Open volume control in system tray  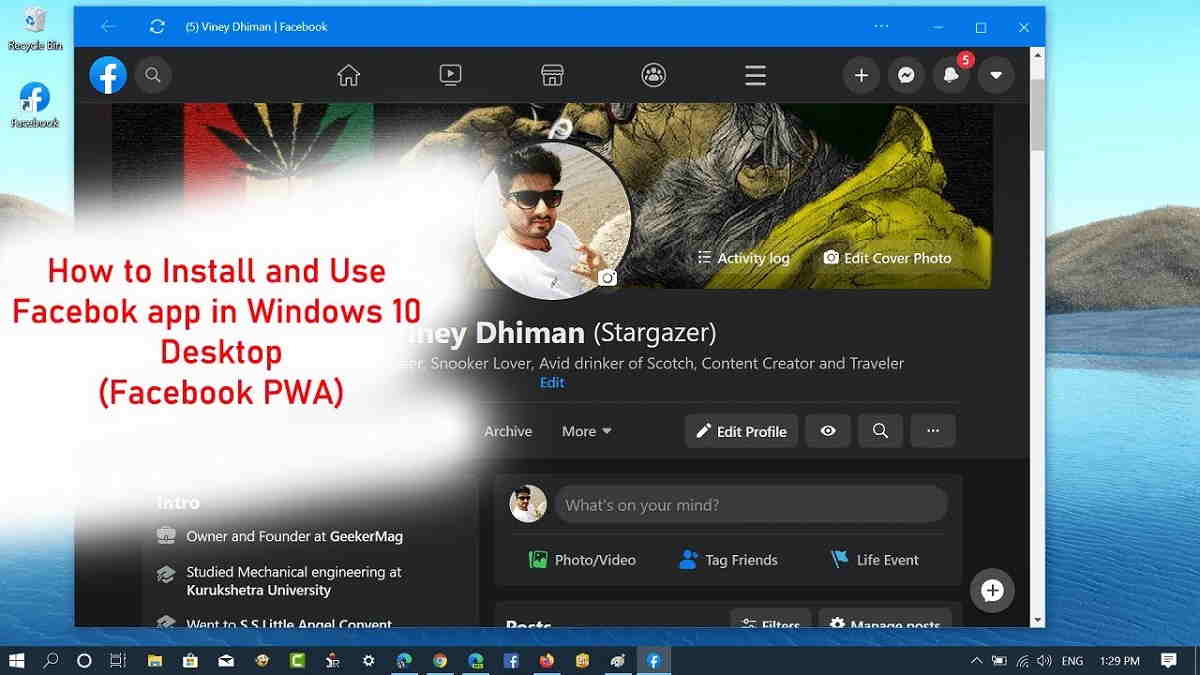(1045, 660)
